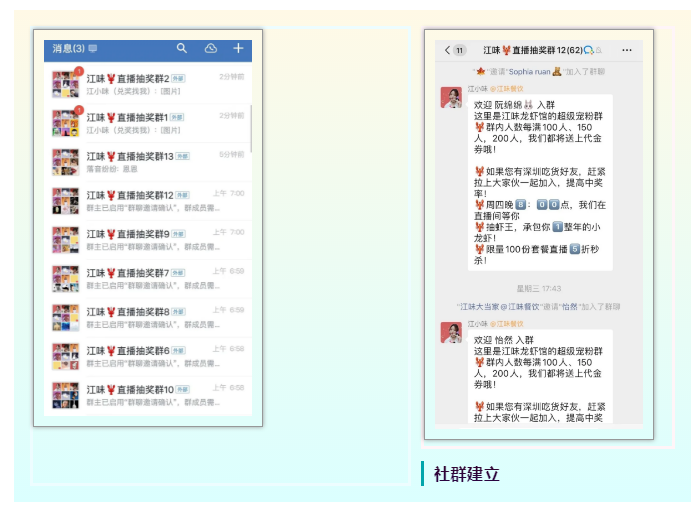Click the unread count badge 11
This screenshot has width=700, height=511.
click(x=459, y=50)
